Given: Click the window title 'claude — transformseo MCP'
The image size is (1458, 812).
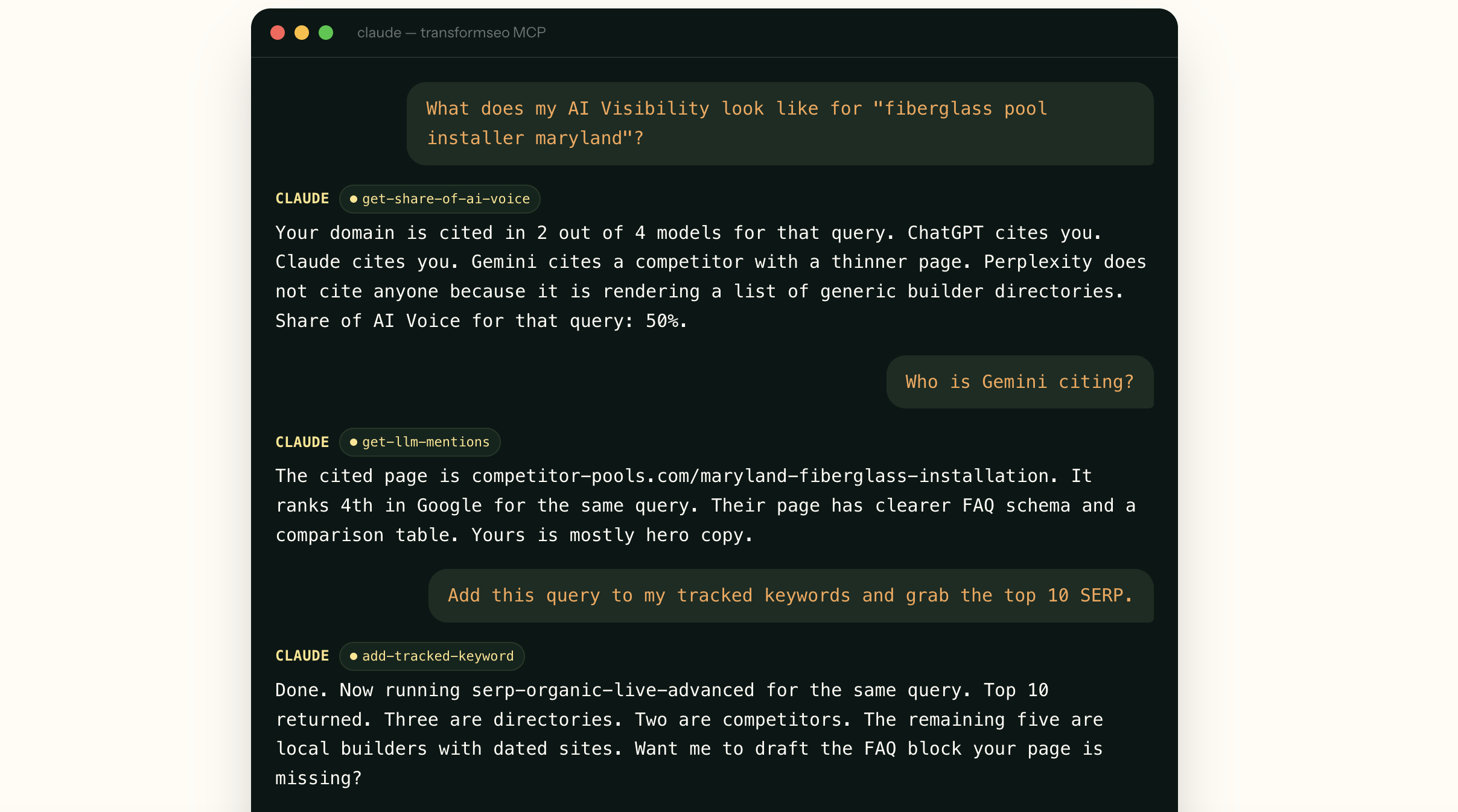Looking at the screenshot, I should (451, 33).
